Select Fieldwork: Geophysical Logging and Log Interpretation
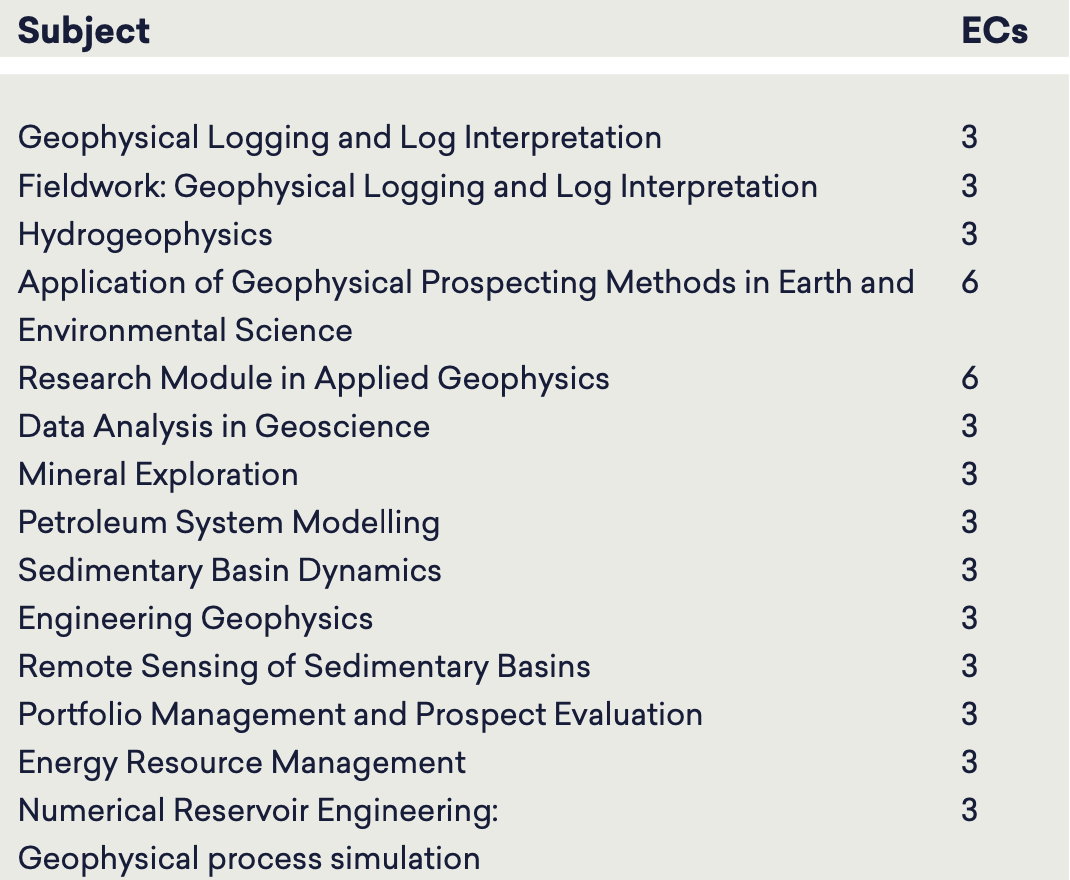The width and height of the screenshot is (1070, 880). click(x=418, y=187)
